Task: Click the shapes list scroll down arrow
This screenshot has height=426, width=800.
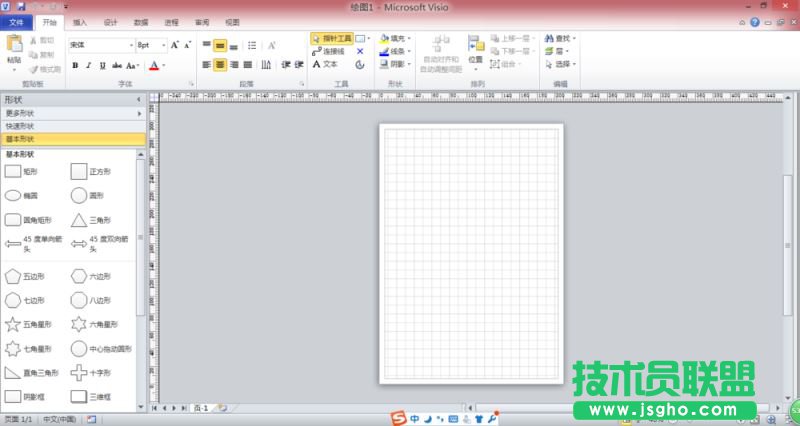Action: tap(141, 407)
